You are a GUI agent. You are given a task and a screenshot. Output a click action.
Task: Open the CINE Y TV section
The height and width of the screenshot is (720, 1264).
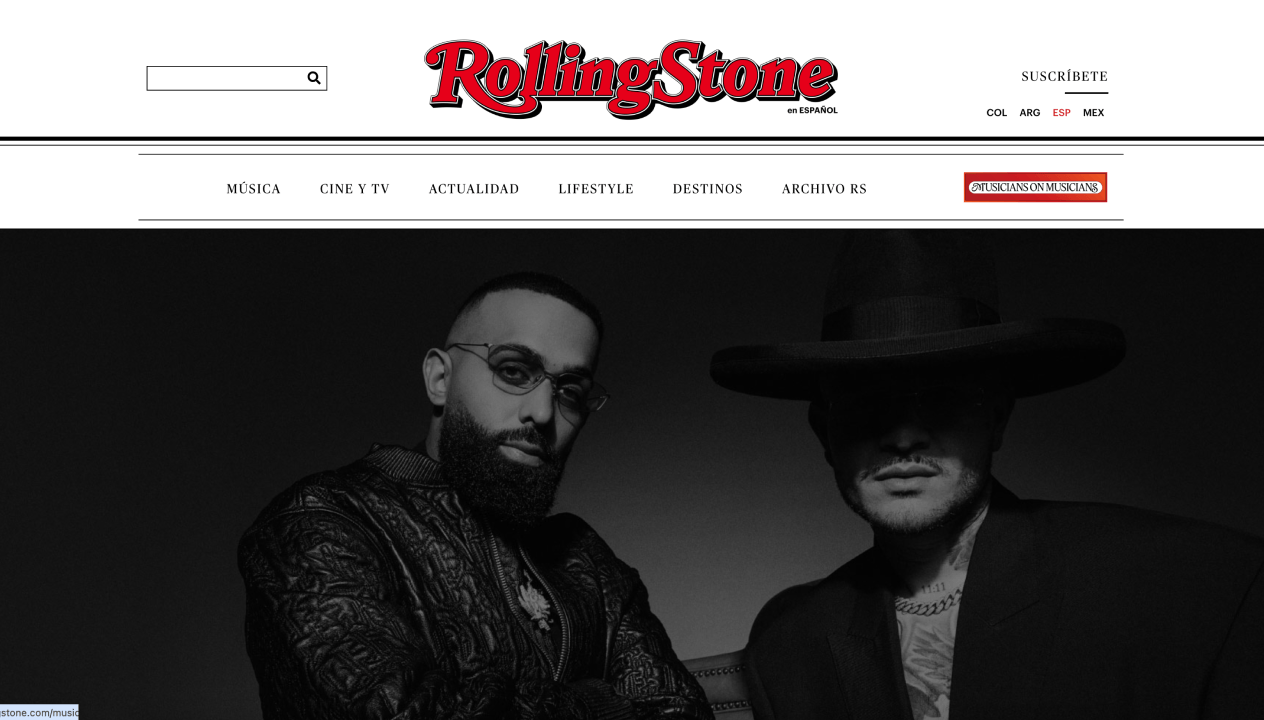[355, 189]
